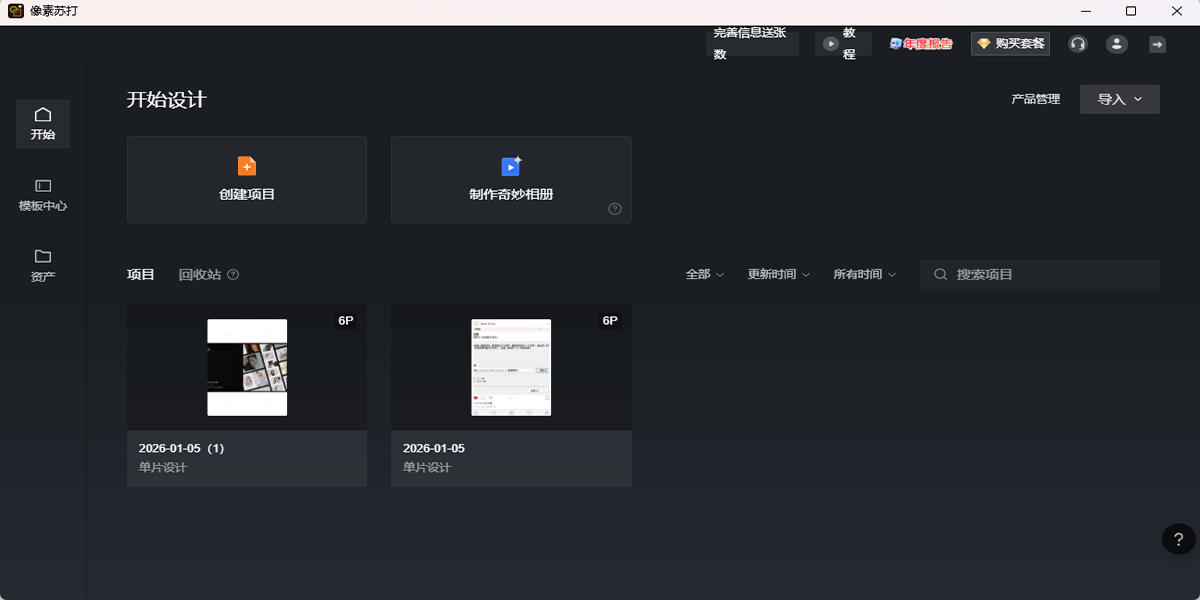The image size is (1200, 600).
Task: Select the 开始 home icon in sidebar
Action: point(42,123)
